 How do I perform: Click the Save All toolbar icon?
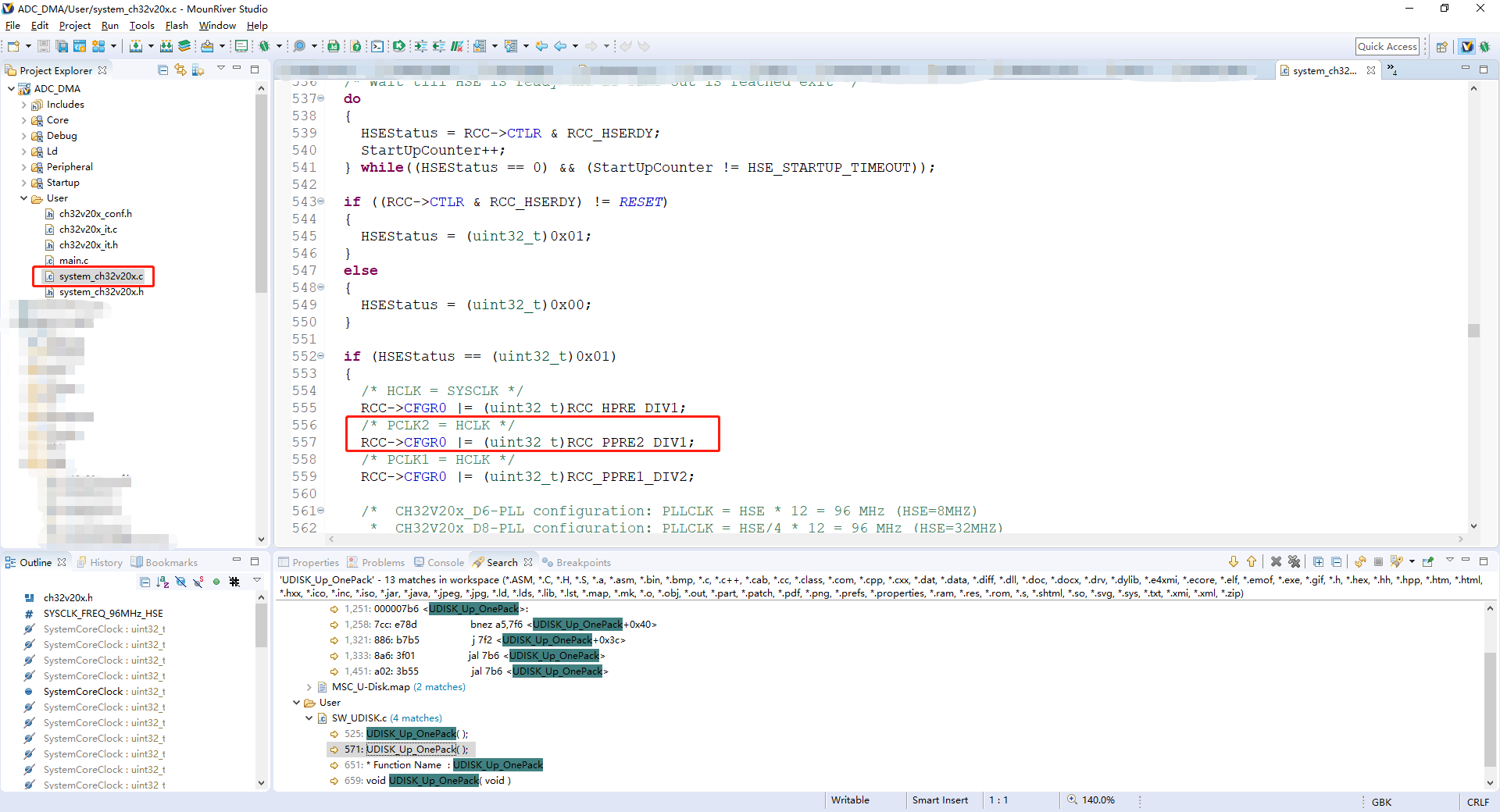[x=62, y=46]
